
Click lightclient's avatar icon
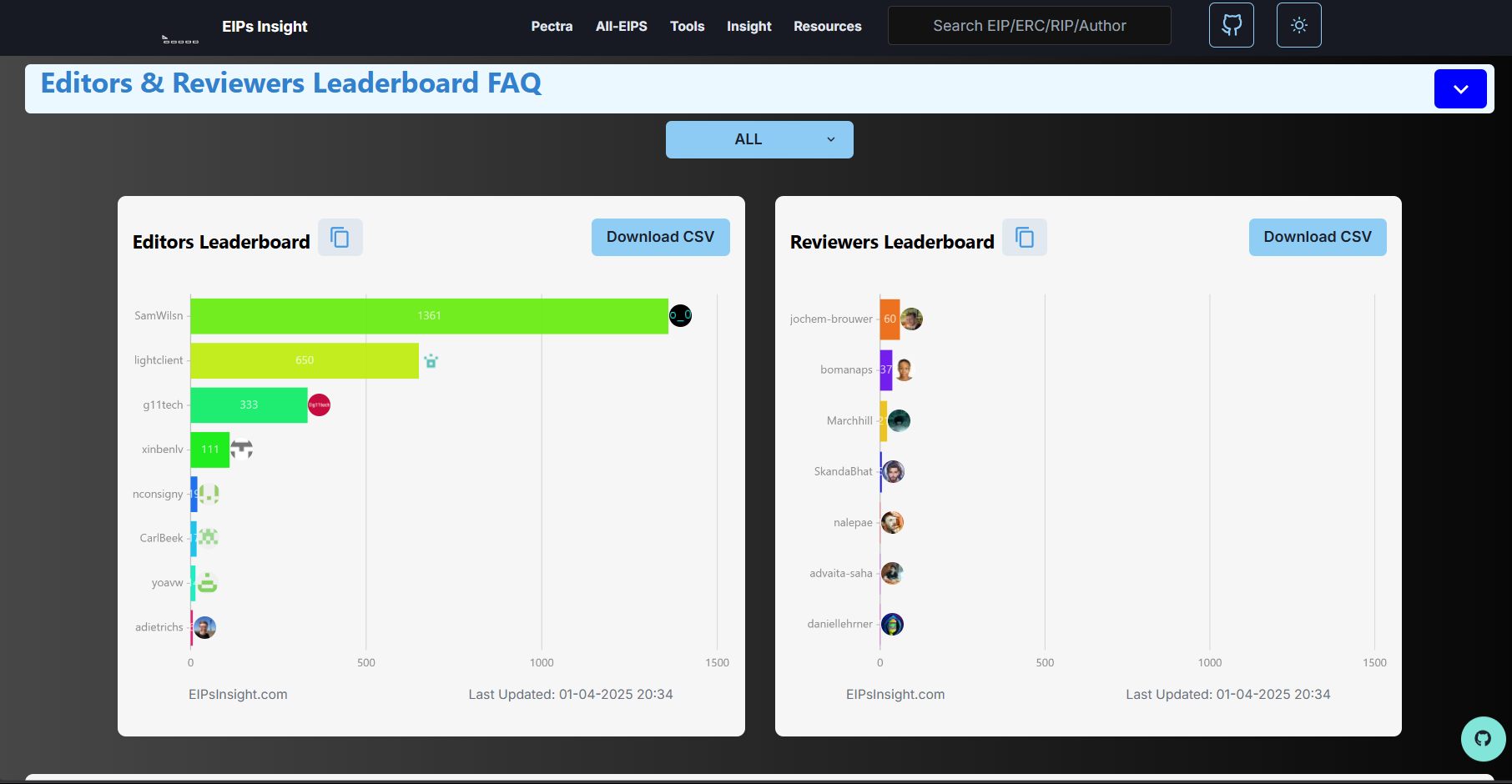click(431, 361)
